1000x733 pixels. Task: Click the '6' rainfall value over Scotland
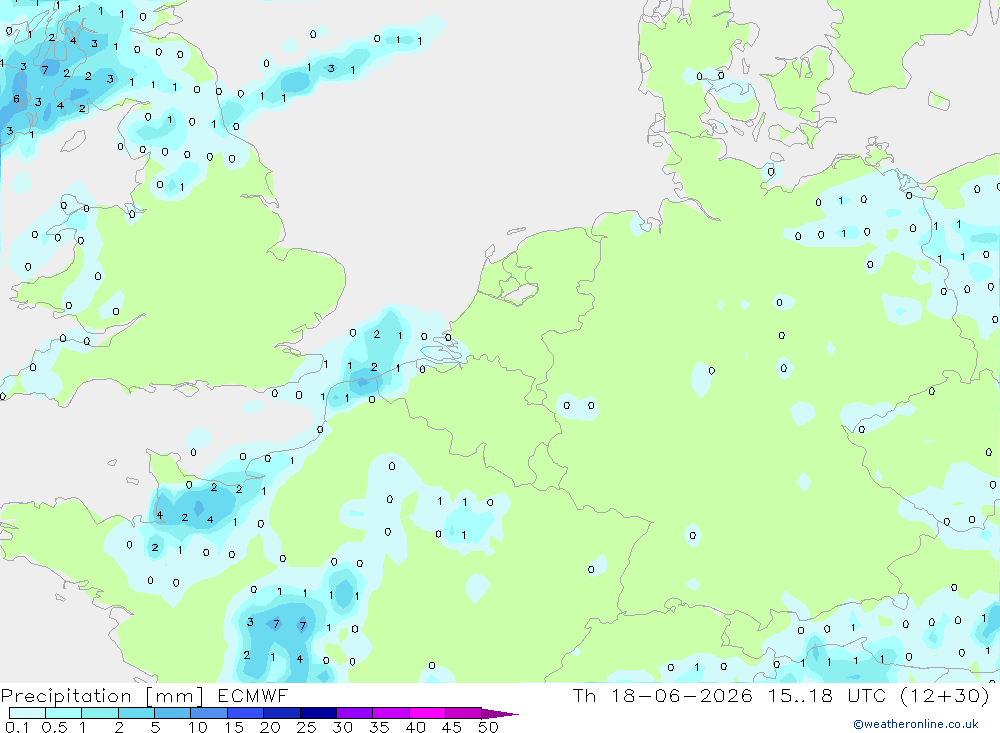tap(17, 99)
